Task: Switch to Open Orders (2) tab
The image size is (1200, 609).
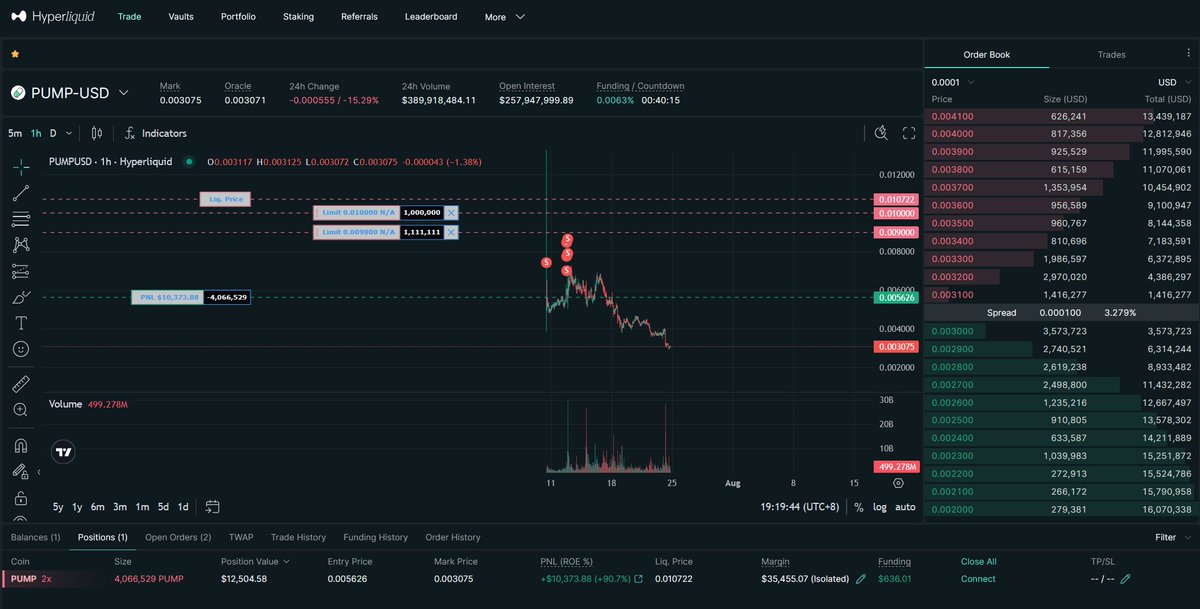Action: 178,537
